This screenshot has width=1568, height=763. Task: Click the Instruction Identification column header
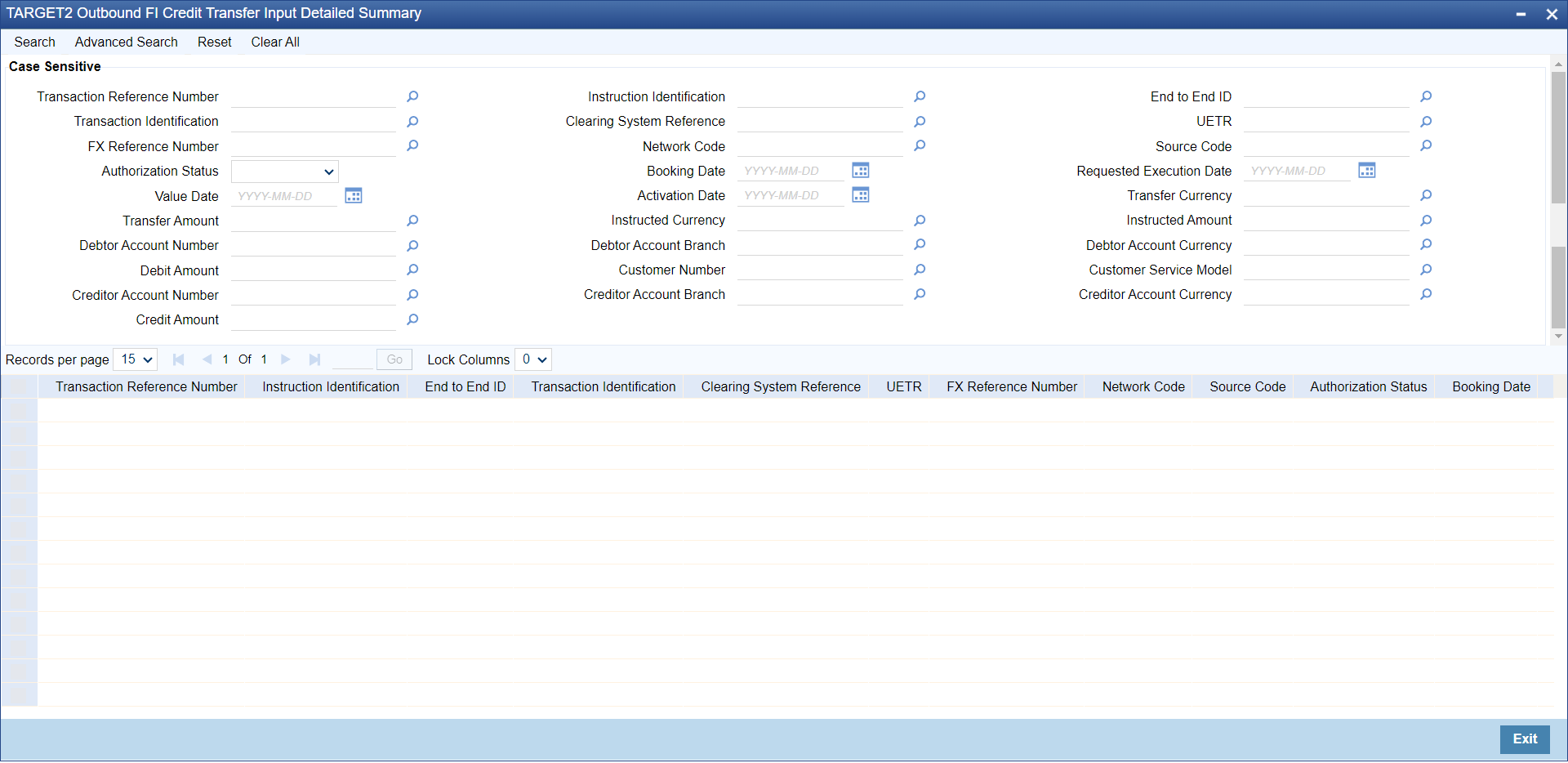point(331,387)
